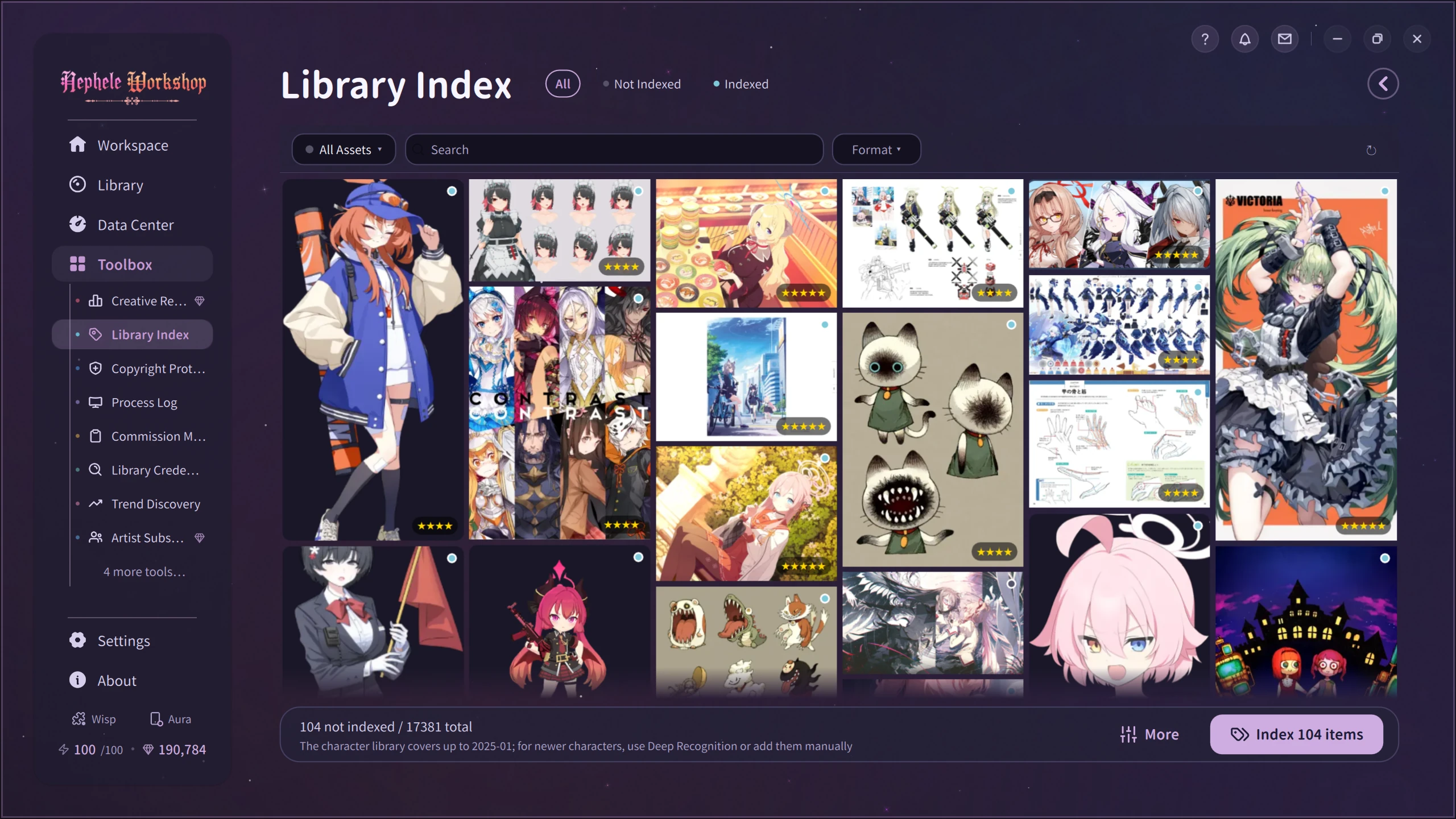Open the roaring animal stickers thumbnail
Image resolution: width=1456 pixels, height=819 pixels.
[x=746, y=642]
